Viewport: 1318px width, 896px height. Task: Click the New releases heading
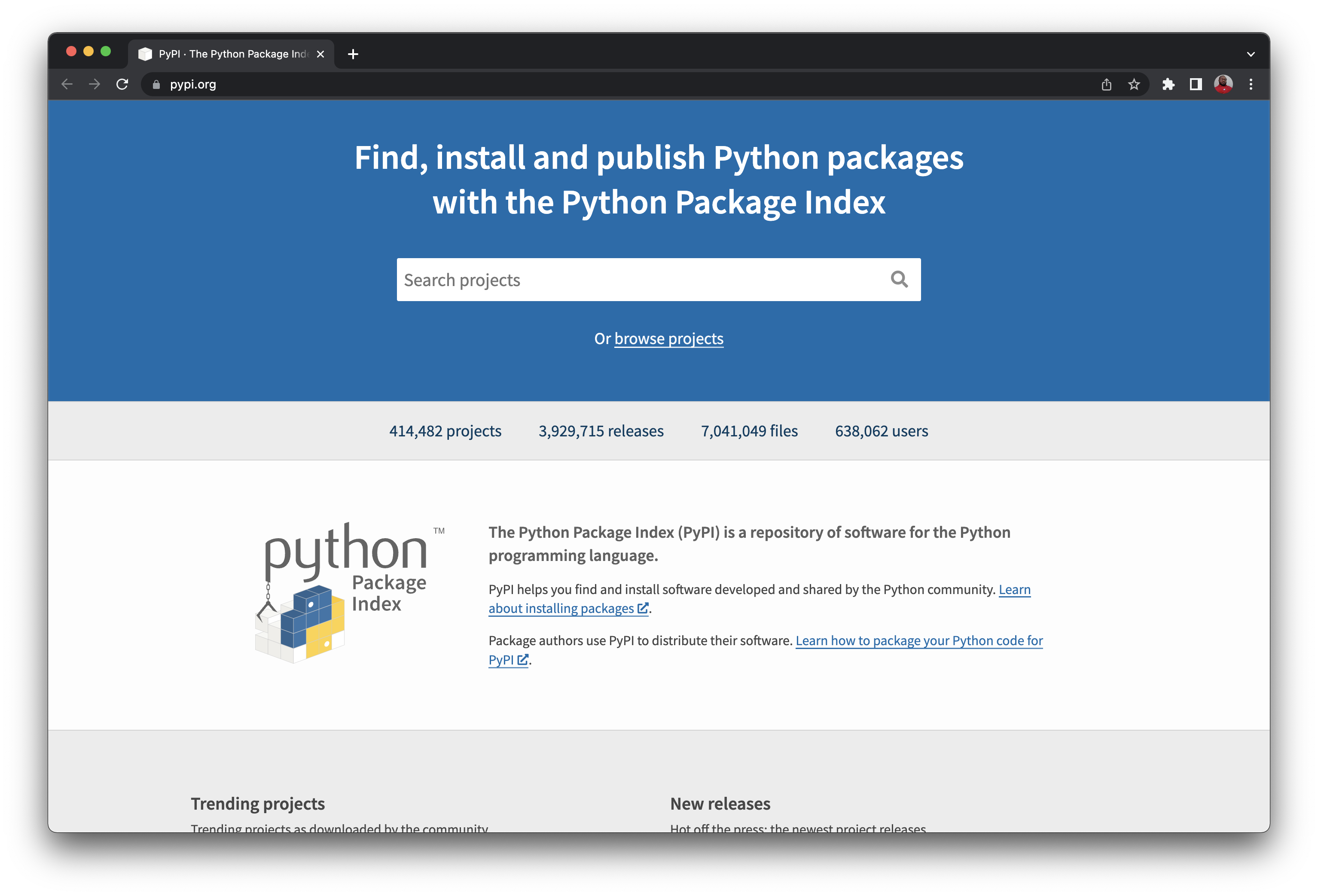720,804
